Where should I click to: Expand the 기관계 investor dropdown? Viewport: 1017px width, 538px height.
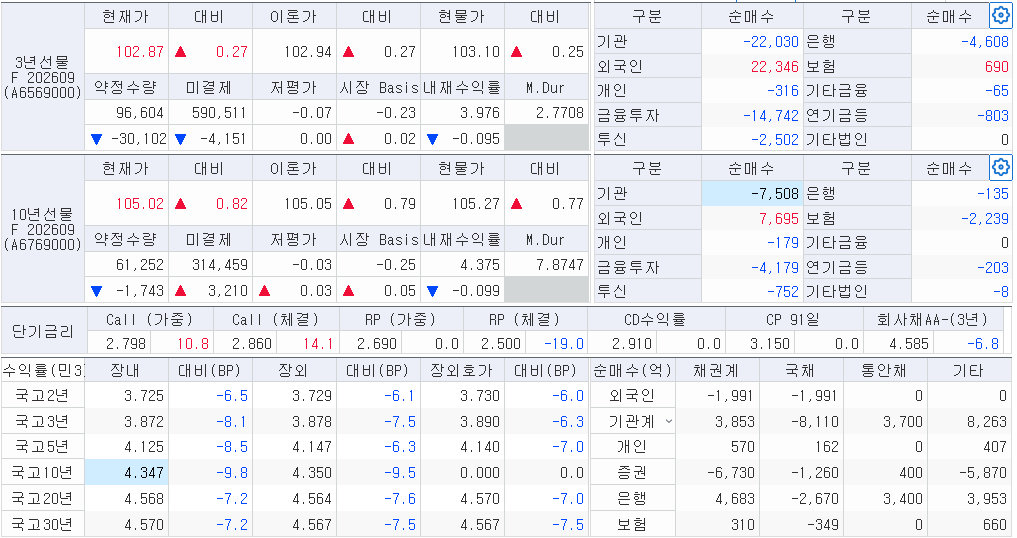(x=669, y=422)
